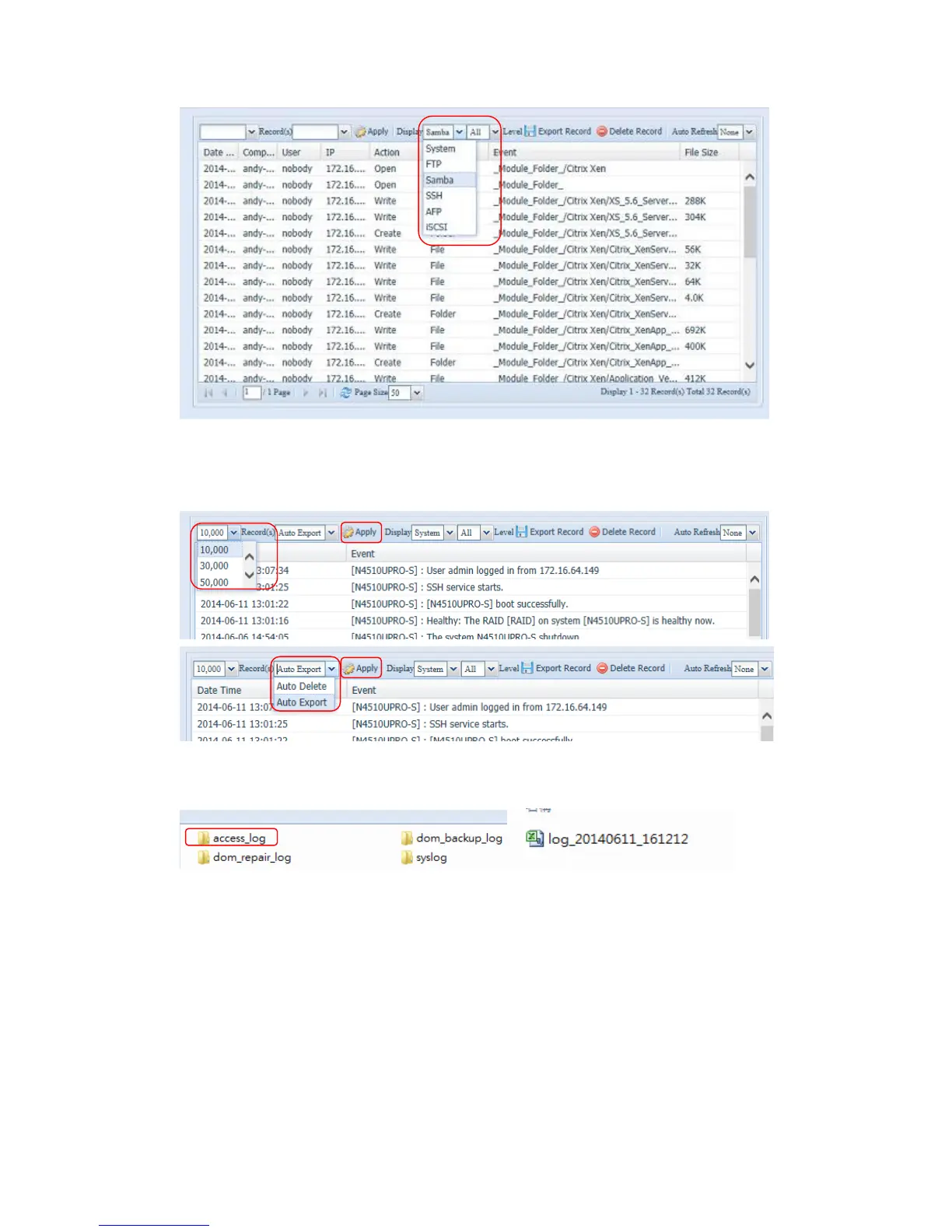Go to last page in Samba log pager
Screen dimensions: 952x1232
323,393
